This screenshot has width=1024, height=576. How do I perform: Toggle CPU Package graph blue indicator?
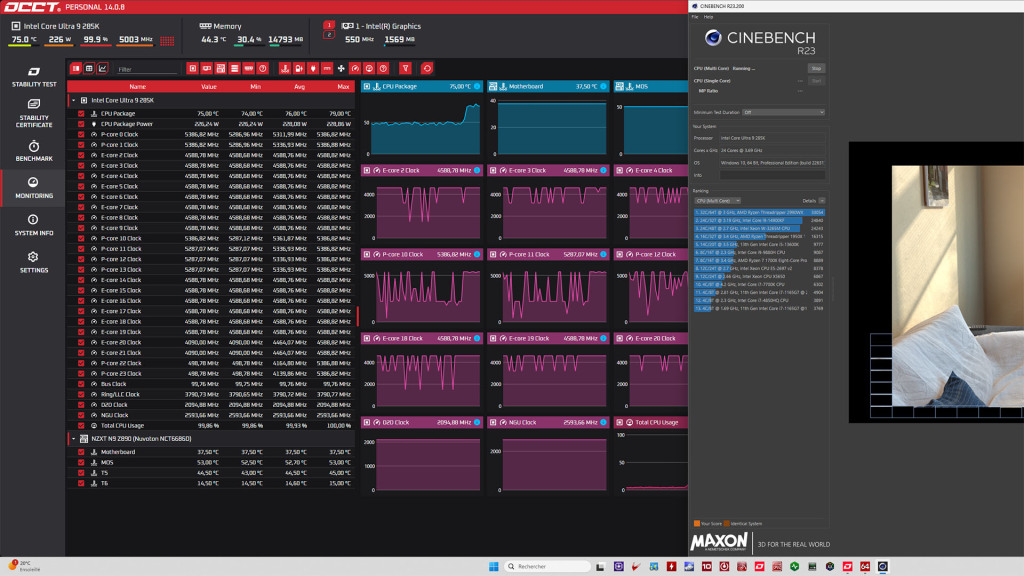pos(477,86)
